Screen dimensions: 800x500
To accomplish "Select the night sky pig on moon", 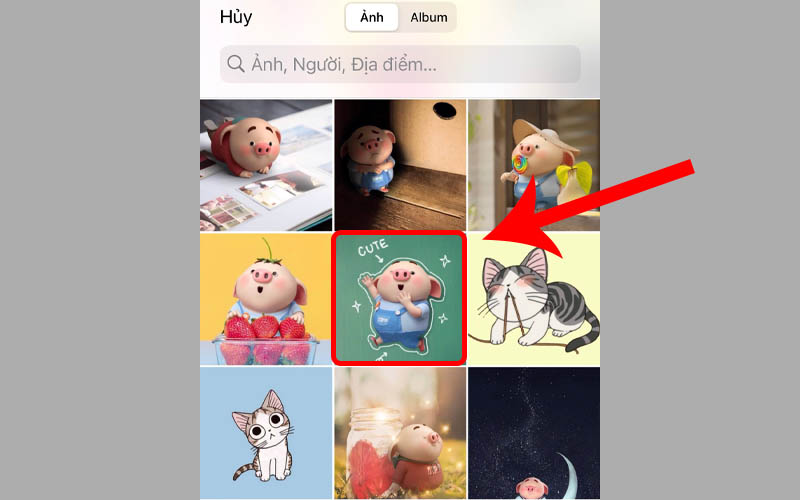I will [534, 433].
